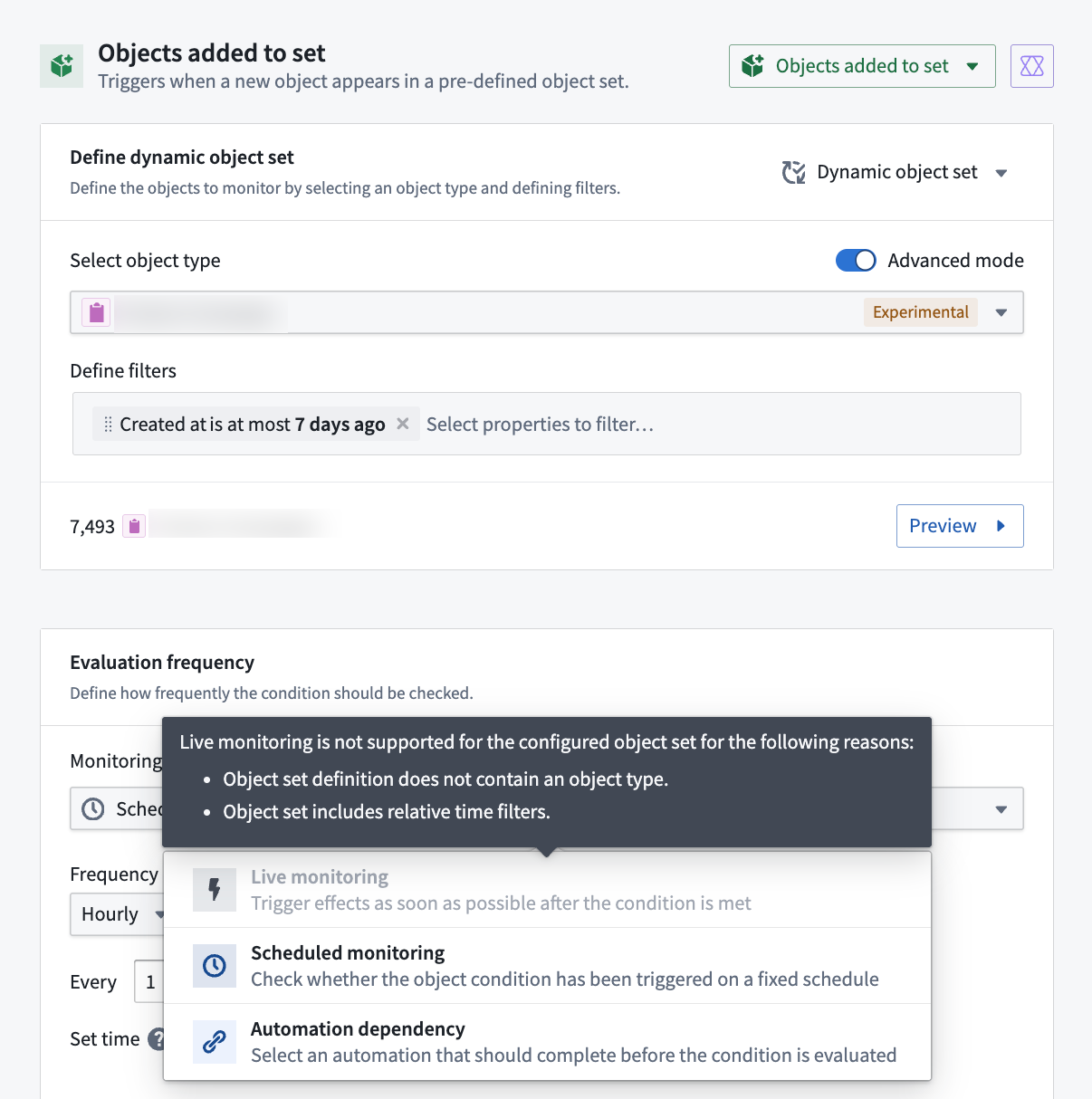Select Scheduled monitoring option
Viewport: 1092px width, 1099px height.
pyautogui.click(x=547, y=966)
